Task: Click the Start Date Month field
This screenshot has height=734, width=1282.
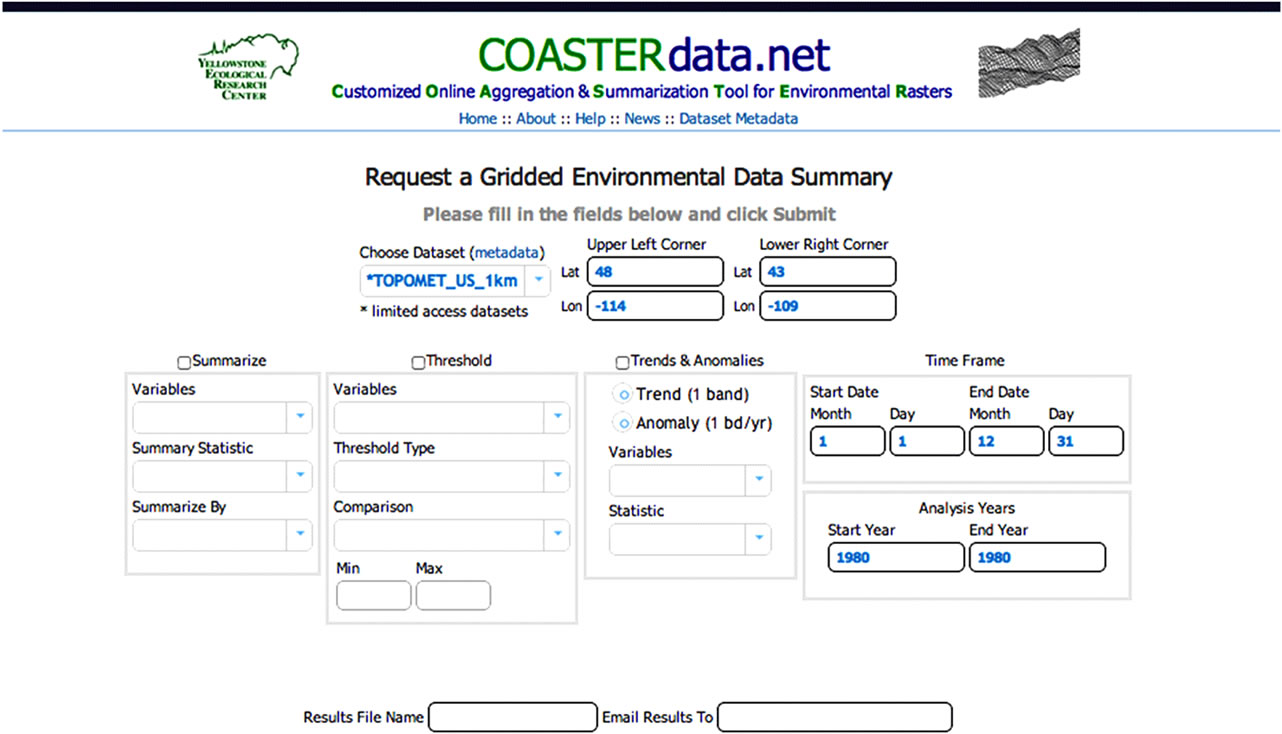Action: pos(847,441)
